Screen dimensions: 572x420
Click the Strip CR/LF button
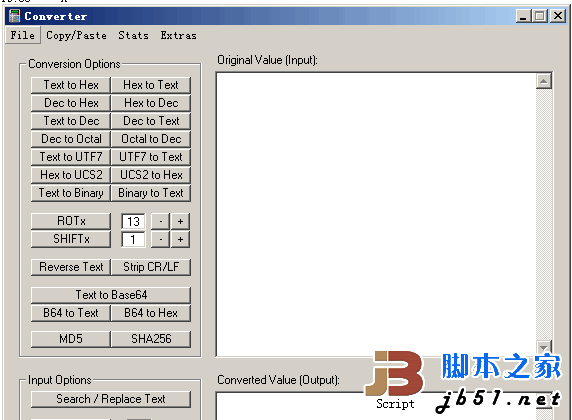tap(151, 267)
